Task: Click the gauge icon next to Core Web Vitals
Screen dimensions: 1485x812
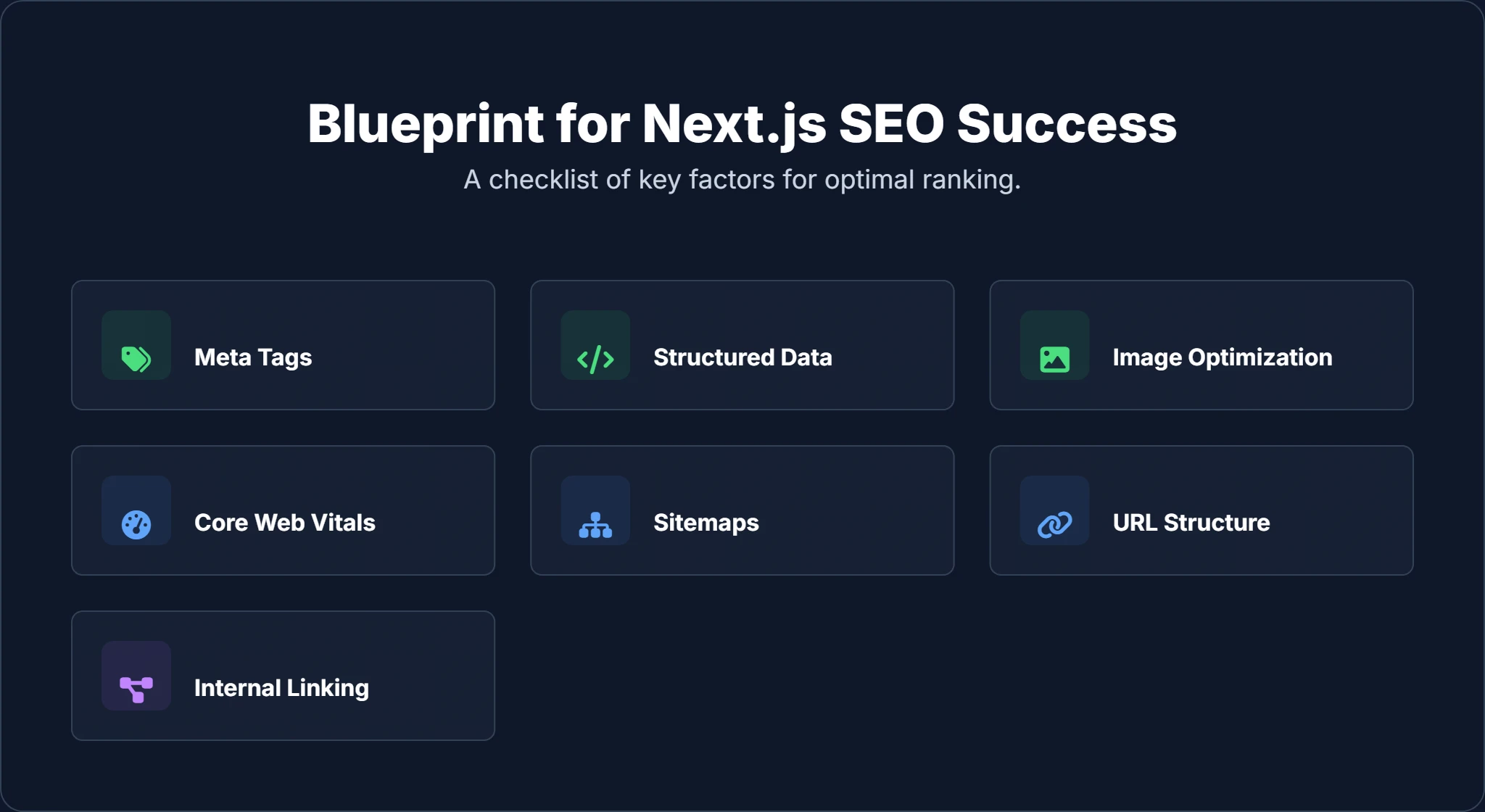Action: click(x=136, y=511)
